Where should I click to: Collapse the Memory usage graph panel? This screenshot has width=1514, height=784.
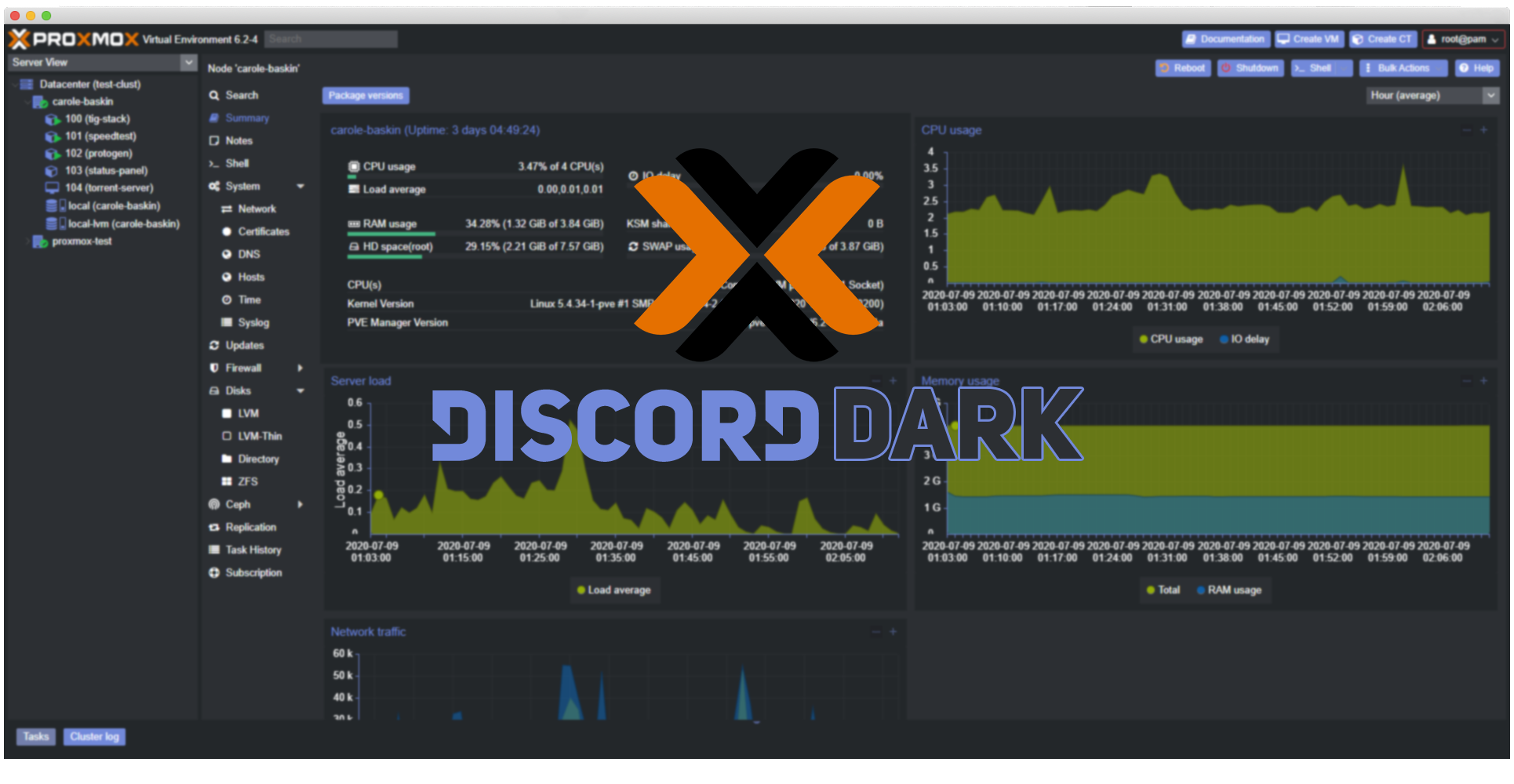(1465, 381)
